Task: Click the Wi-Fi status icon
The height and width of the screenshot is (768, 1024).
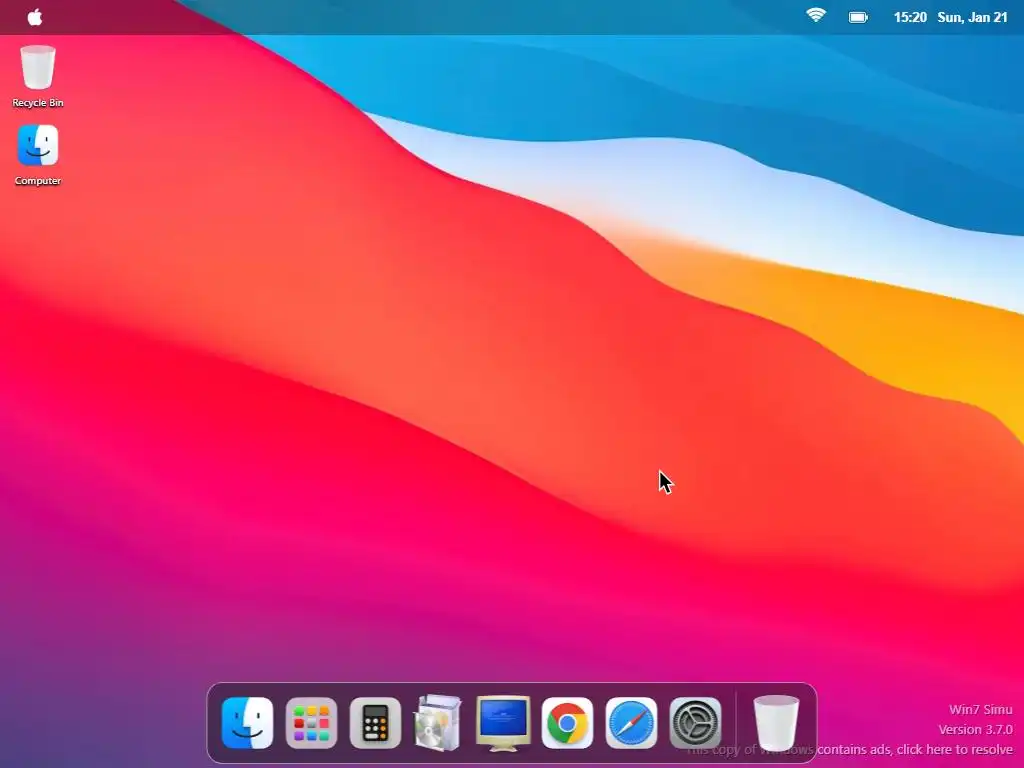Action: [816, 15]
